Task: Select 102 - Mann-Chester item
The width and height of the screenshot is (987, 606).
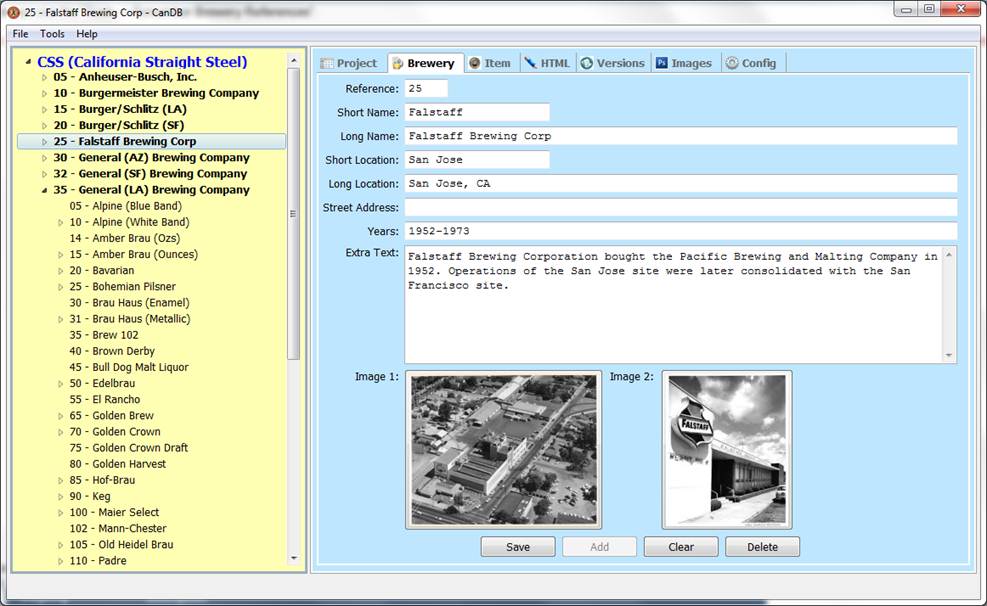Action: point(118,529)
